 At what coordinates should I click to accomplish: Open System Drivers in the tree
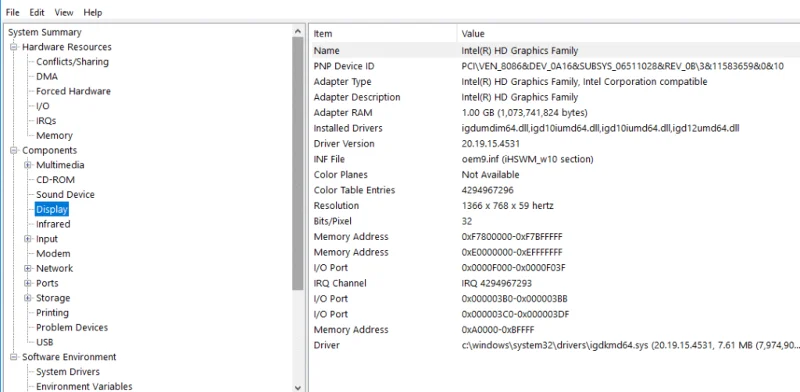click(68, 372)
